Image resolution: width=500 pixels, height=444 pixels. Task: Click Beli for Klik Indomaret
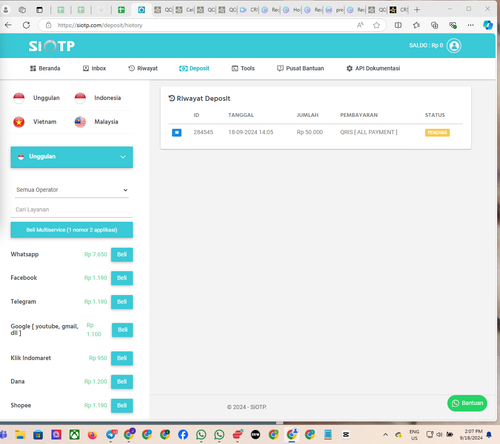click(122, 358)
